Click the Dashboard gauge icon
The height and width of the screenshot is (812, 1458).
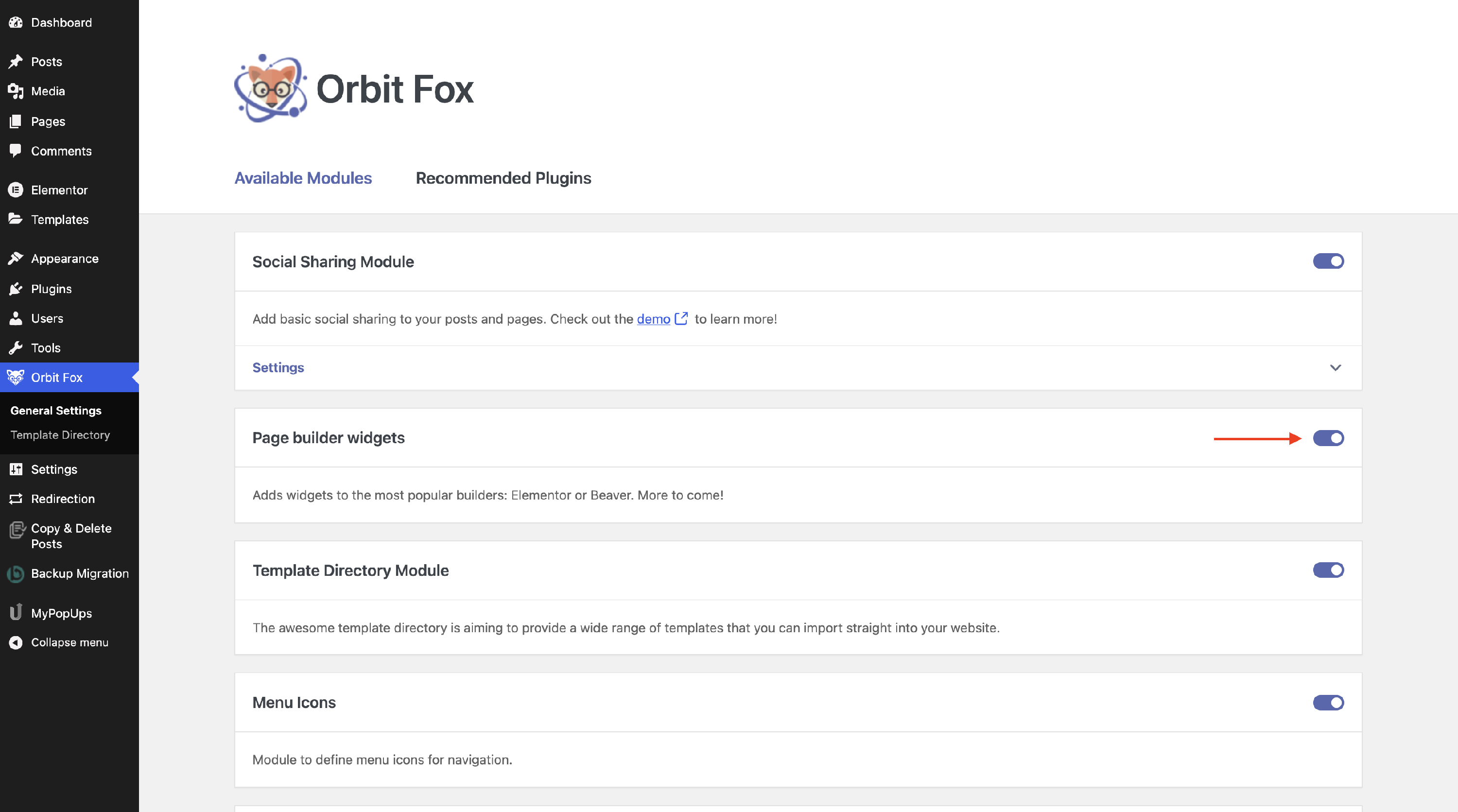16,23
